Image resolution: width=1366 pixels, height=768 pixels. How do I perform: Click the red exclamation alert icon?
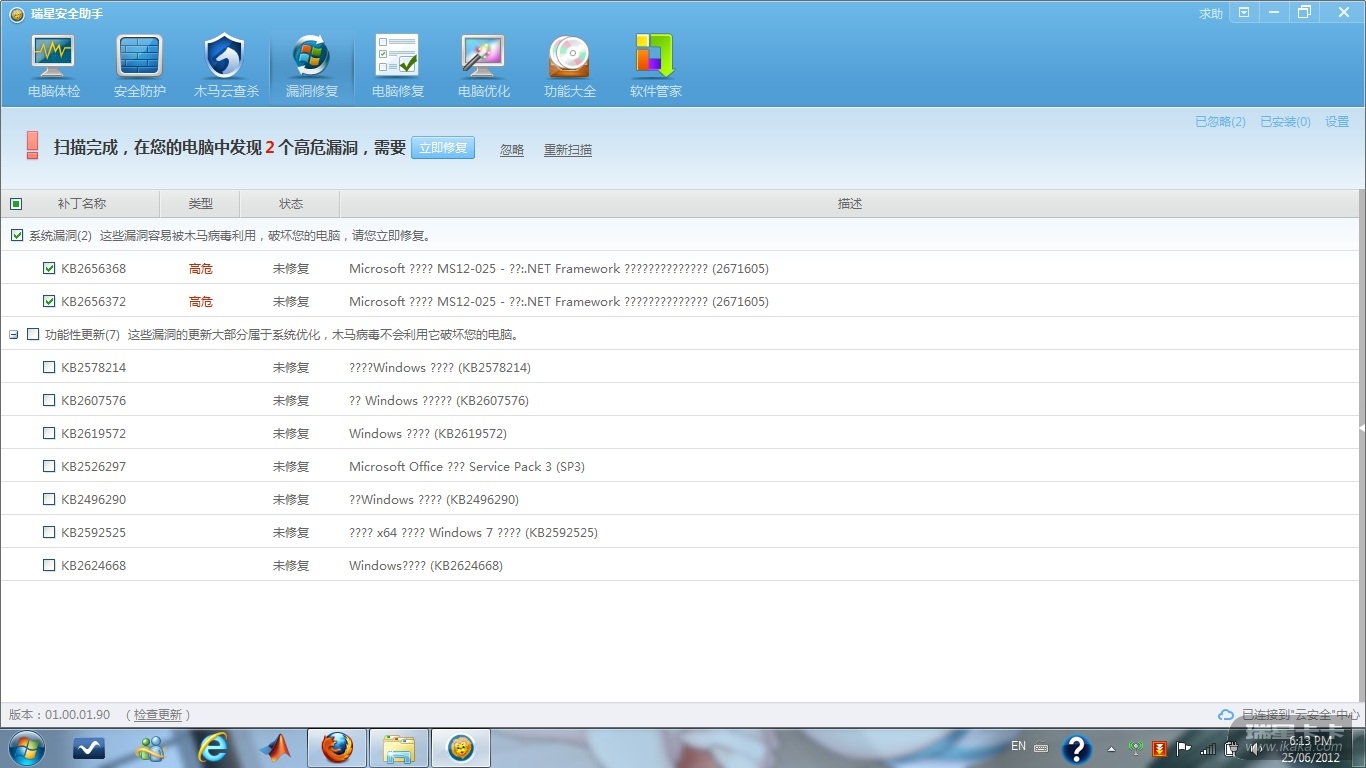click(x=32, y=146)
